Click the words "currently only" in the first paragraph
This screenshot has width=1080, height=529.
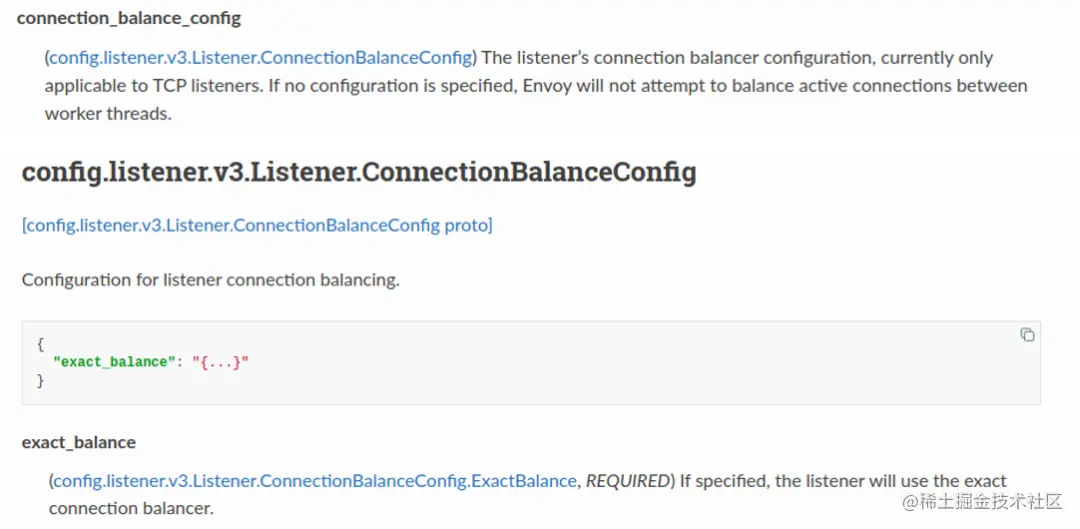click(x=937, y=58)
